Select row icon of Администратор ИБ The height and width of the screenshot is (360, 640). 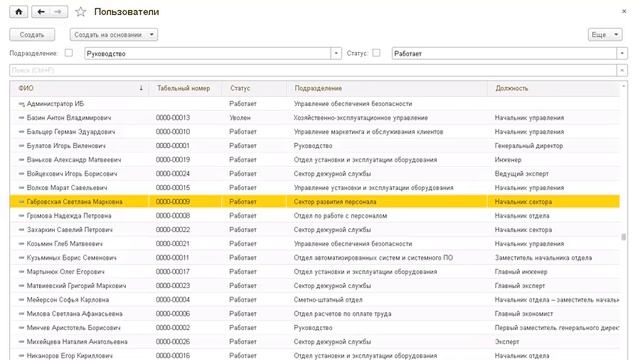point(21,104)
